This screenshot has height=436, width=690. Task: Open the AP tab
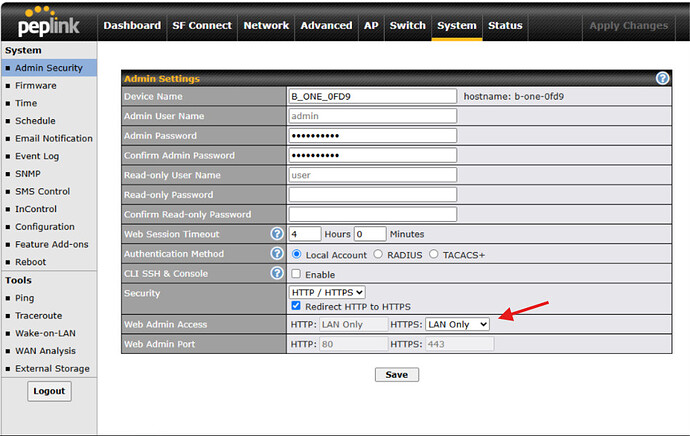[x=371, y=26]
